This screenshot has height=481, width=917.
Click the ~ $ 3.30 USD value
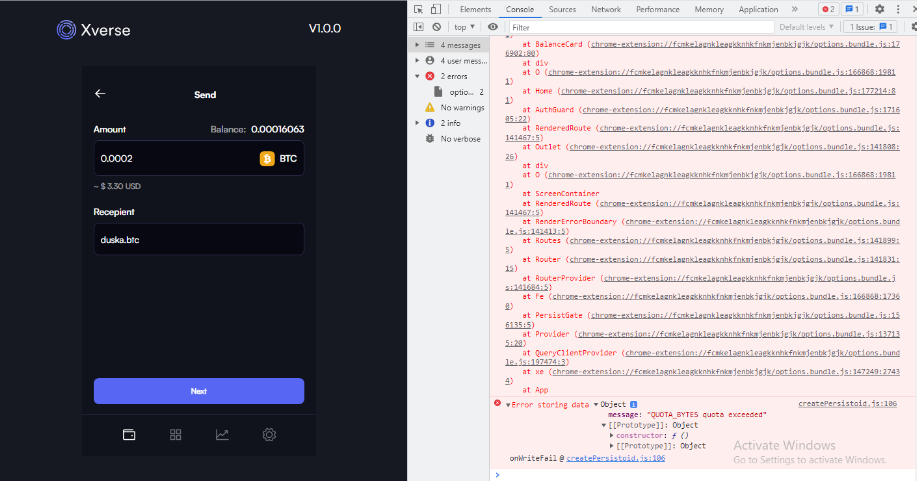pos(117,186)
